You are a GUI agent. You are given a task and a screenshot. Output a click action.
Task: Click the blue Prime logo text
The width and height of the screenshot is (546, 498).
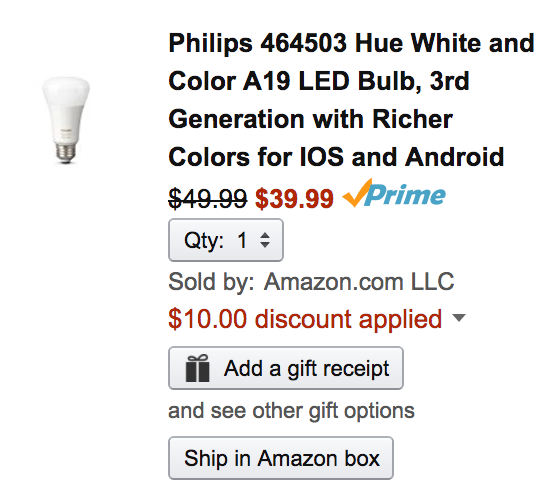coord(406,195)
